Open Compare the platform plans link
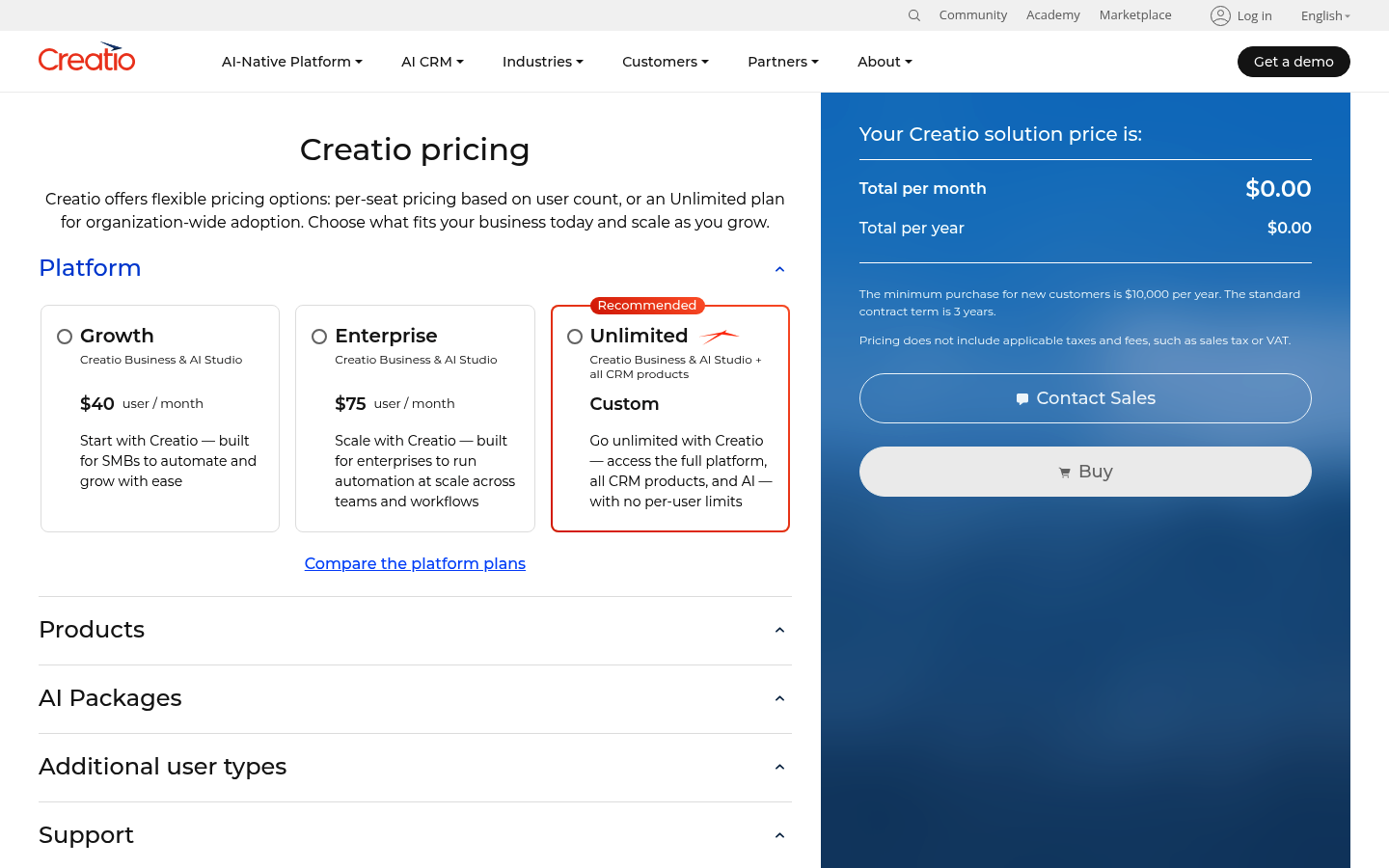1389x868 pixels. pyautogui.click(x=415, y=563)
